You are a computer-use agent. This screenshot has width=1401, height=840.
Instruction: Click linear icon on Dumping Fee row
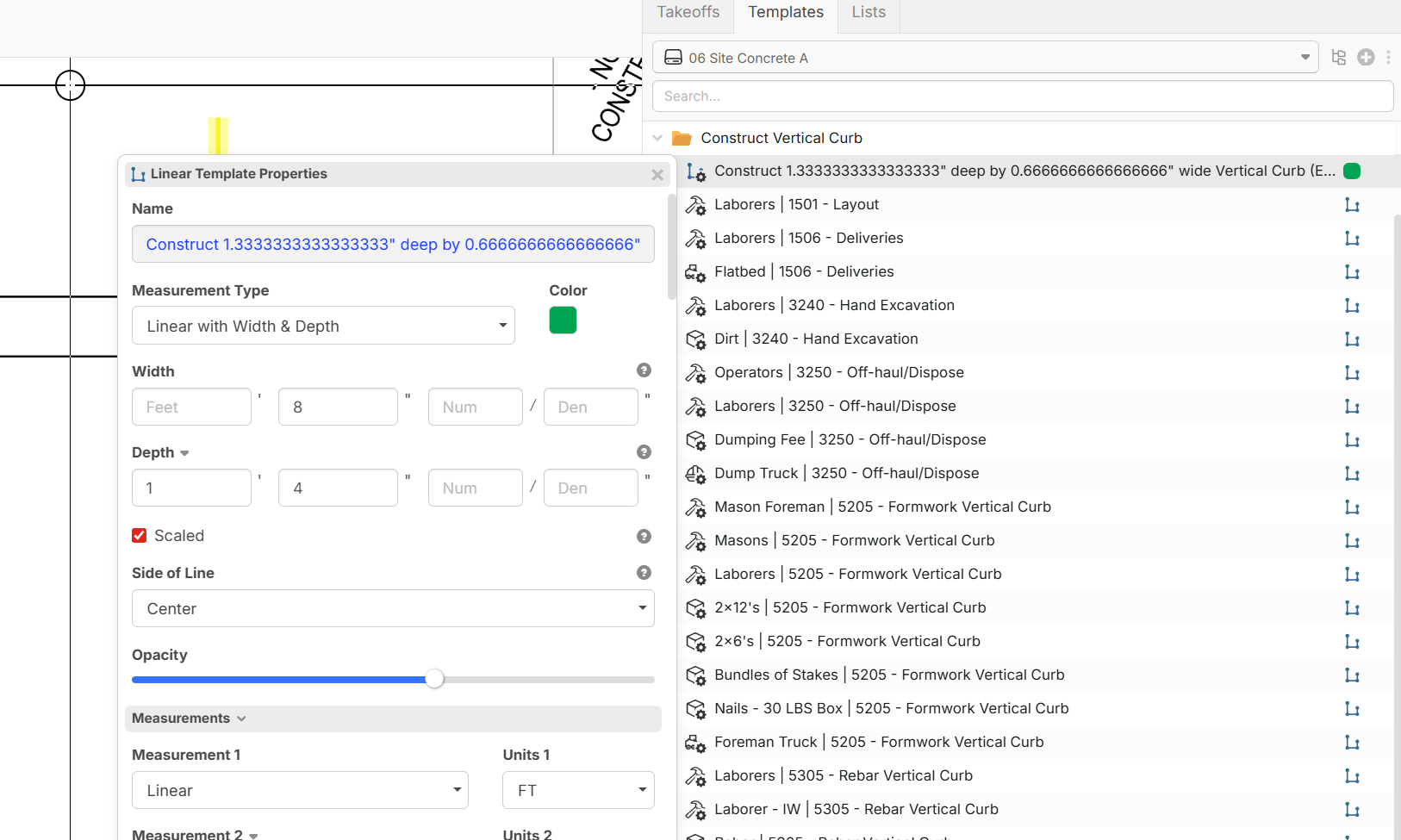pos(1352,440)
